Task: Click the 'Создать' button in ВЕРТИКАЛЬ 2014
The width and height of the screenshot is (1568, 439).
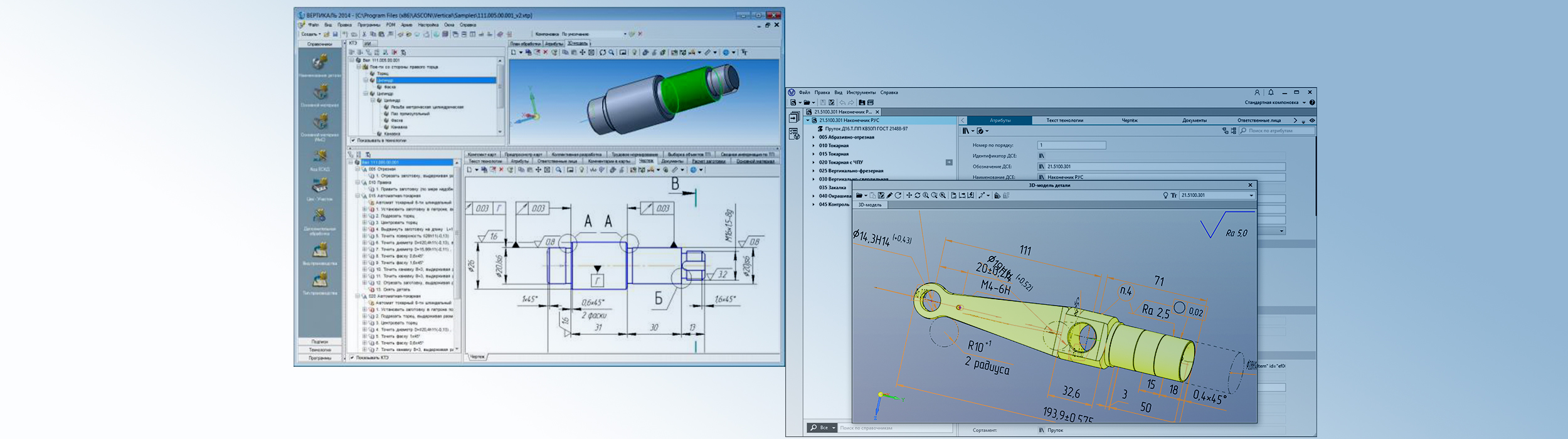Action: click(310, 34)
